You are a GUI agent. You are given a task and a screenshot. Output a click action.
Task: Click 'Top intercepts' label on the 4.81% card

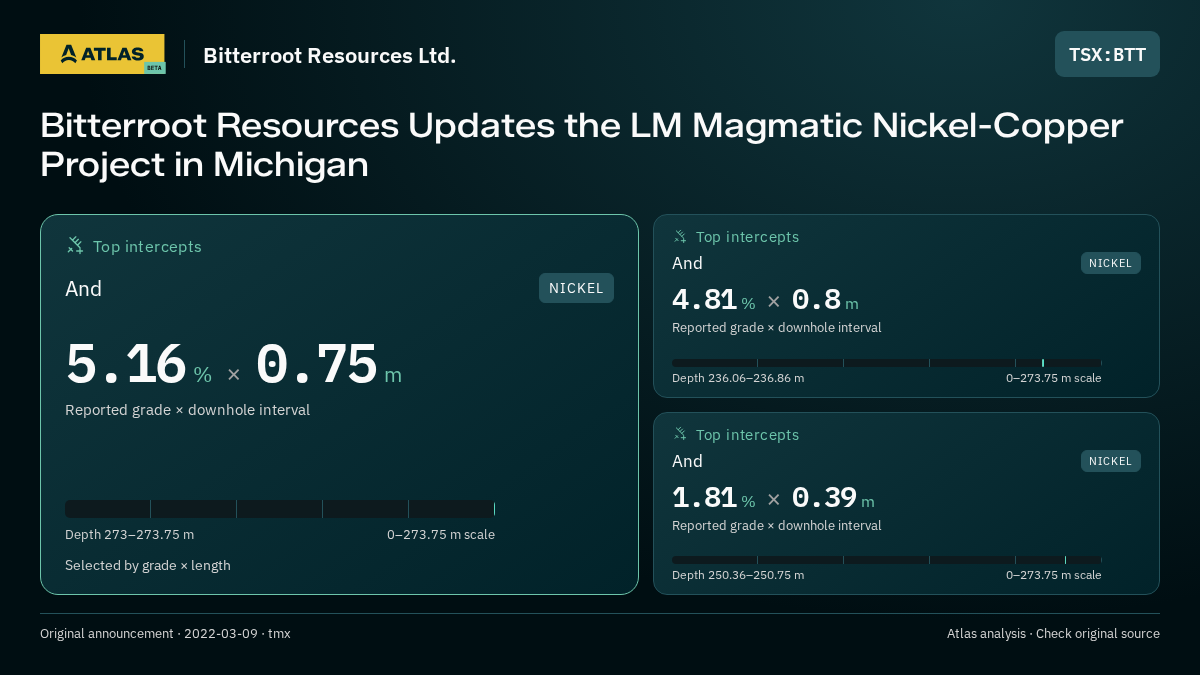747,237
